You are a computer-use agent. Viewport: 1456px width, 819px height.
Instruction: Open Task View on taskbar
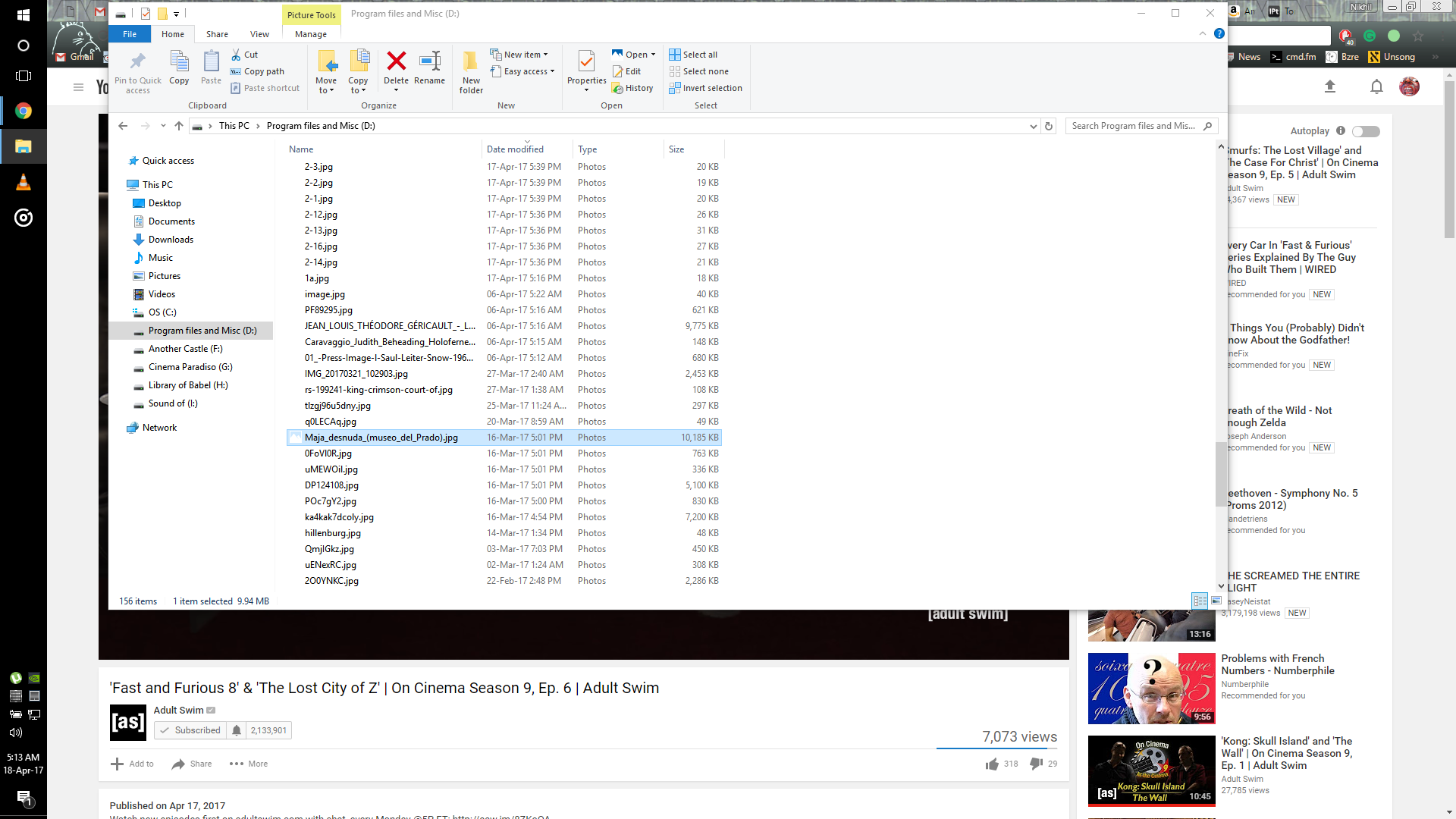click(24, 76)
